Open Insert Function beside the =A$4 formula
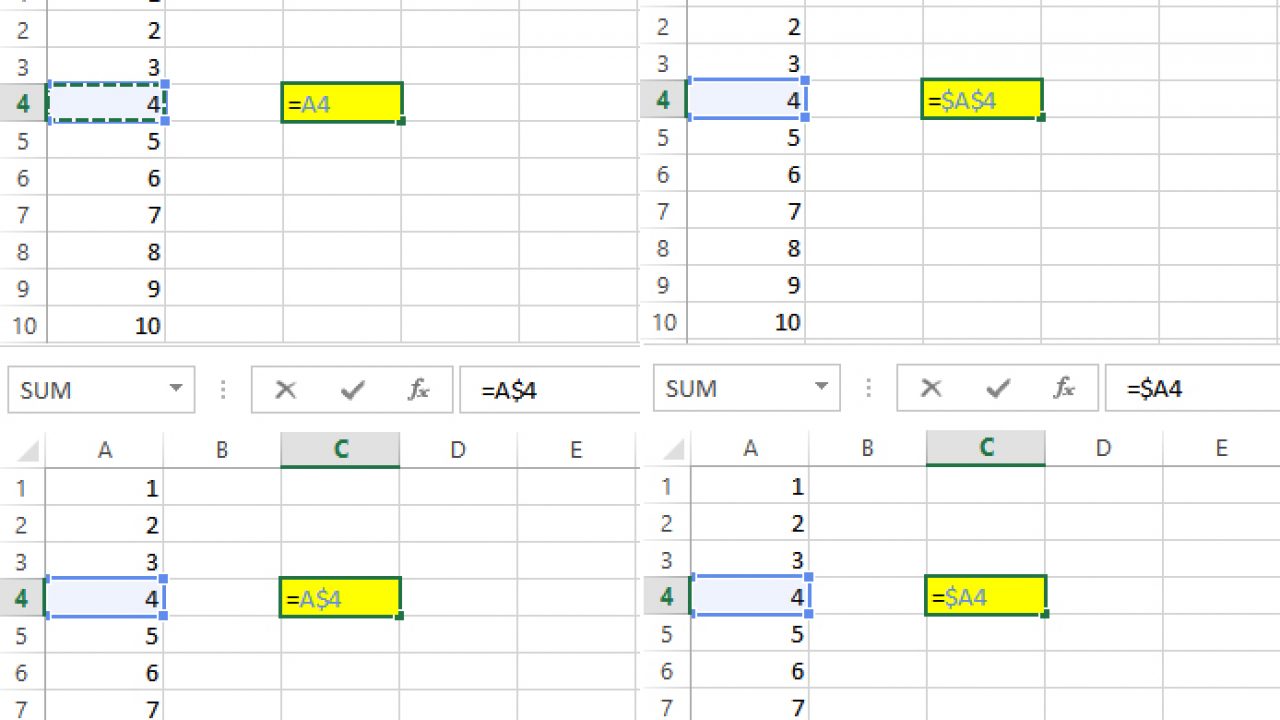Image resolution: width=1280 pixels, height=720 pixels. [418, 390]
